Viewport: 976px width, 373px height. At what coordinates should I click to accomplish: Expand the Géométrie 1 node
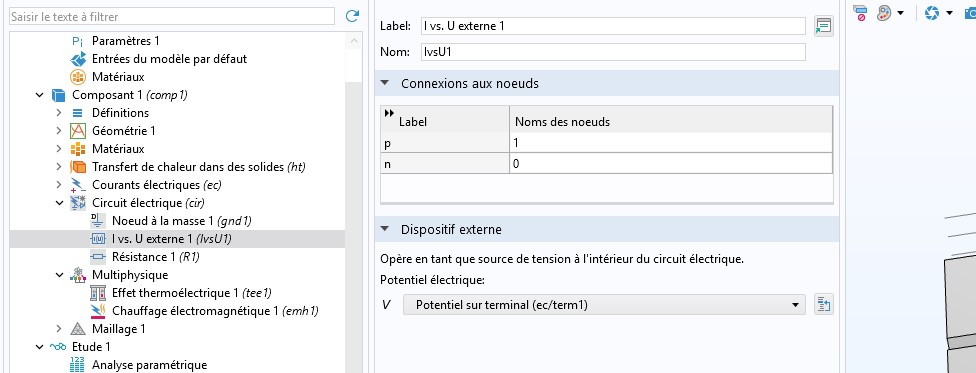coord(59,131)
